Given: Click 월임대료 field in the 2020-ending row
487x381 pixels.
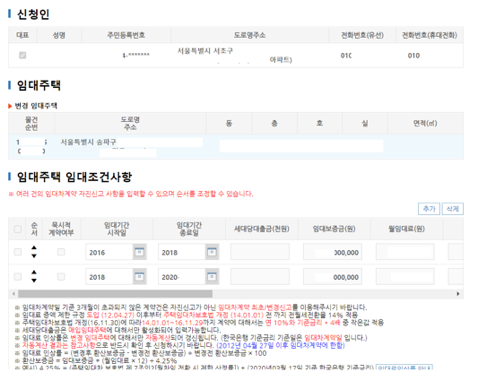Looking at the screenshot, I should click(x=405, y=277).
